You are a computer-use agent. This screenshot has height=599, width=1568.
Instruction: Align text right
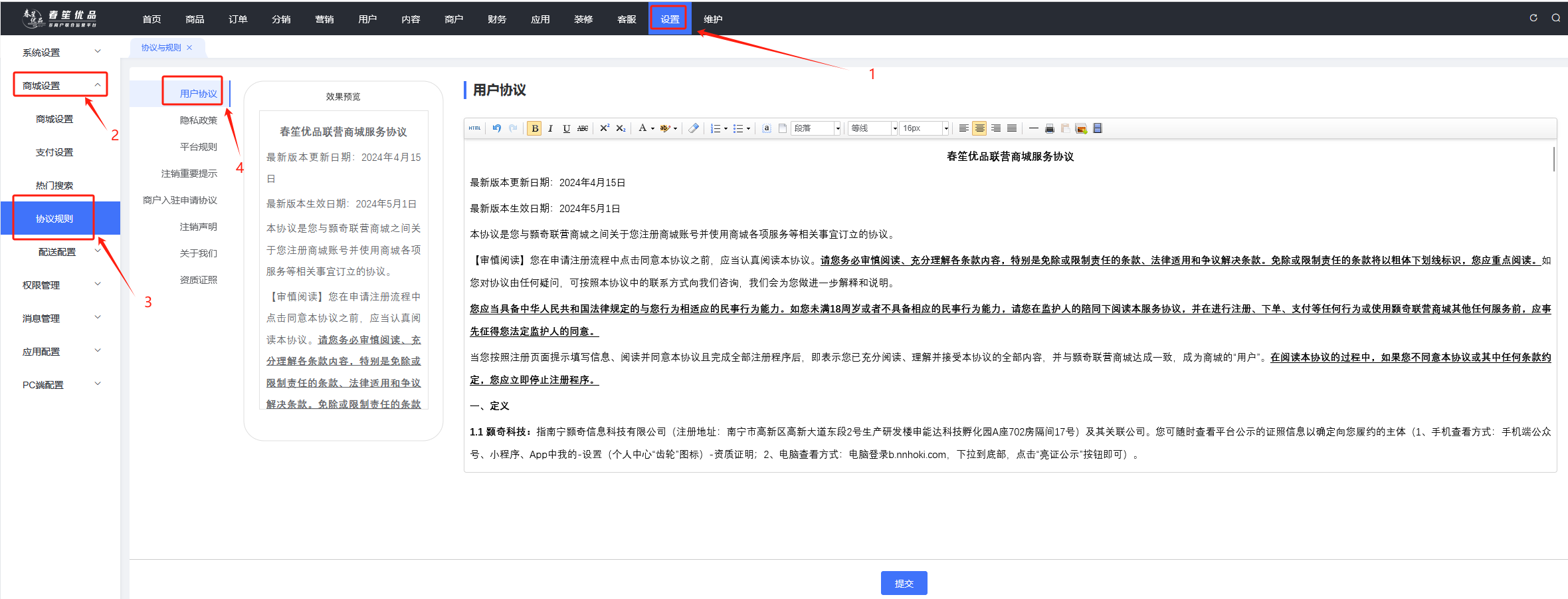coord(995,128)
